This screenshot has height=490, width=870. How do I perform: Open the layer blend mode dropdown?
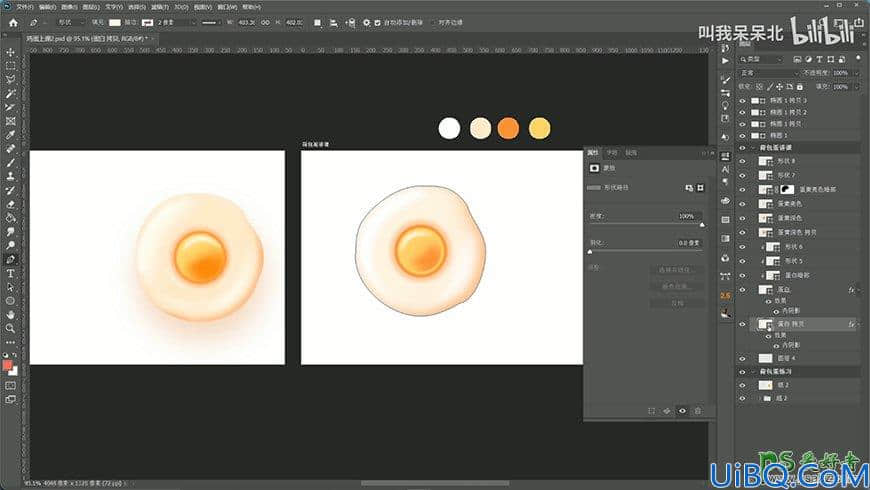(768, 73)
